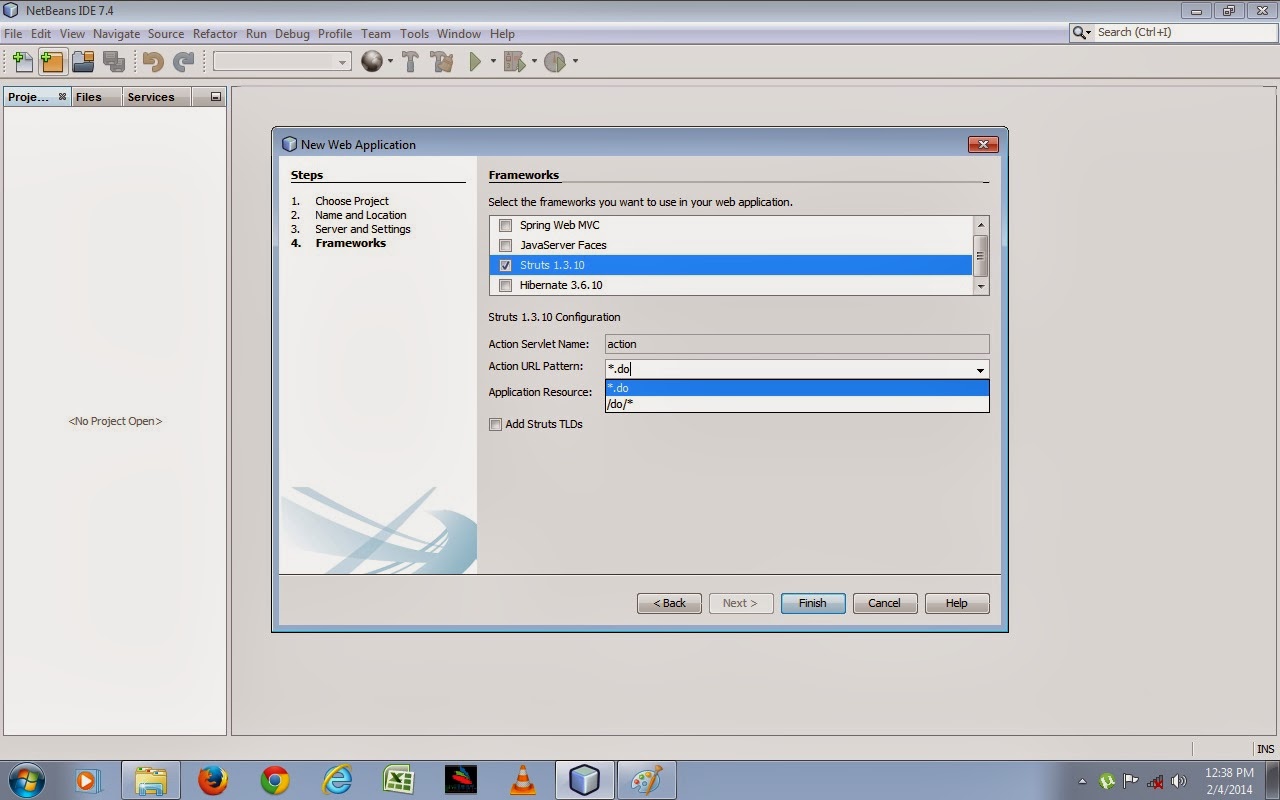Screen dimensions: 1280x800
Task: Click the Finish button
Action: 813,603
